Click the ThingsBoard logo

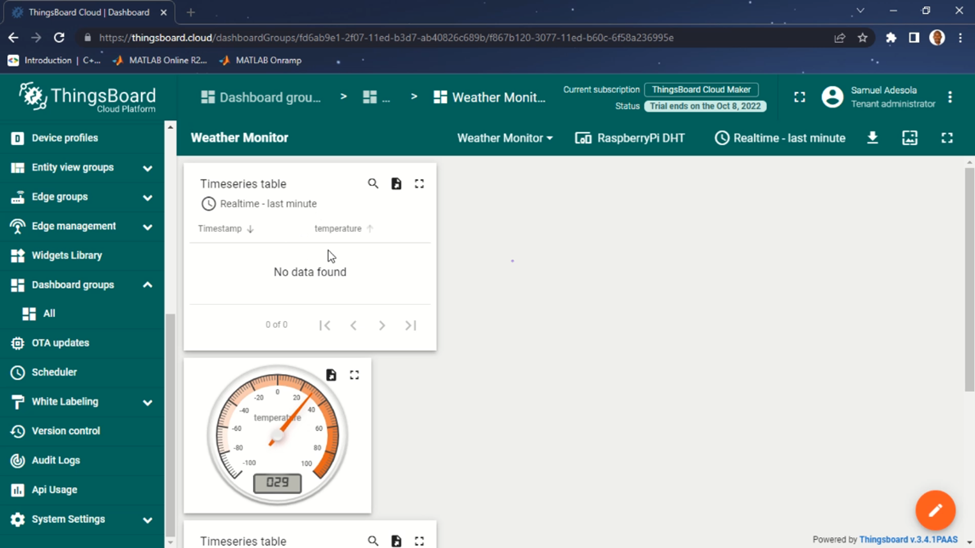87,98
